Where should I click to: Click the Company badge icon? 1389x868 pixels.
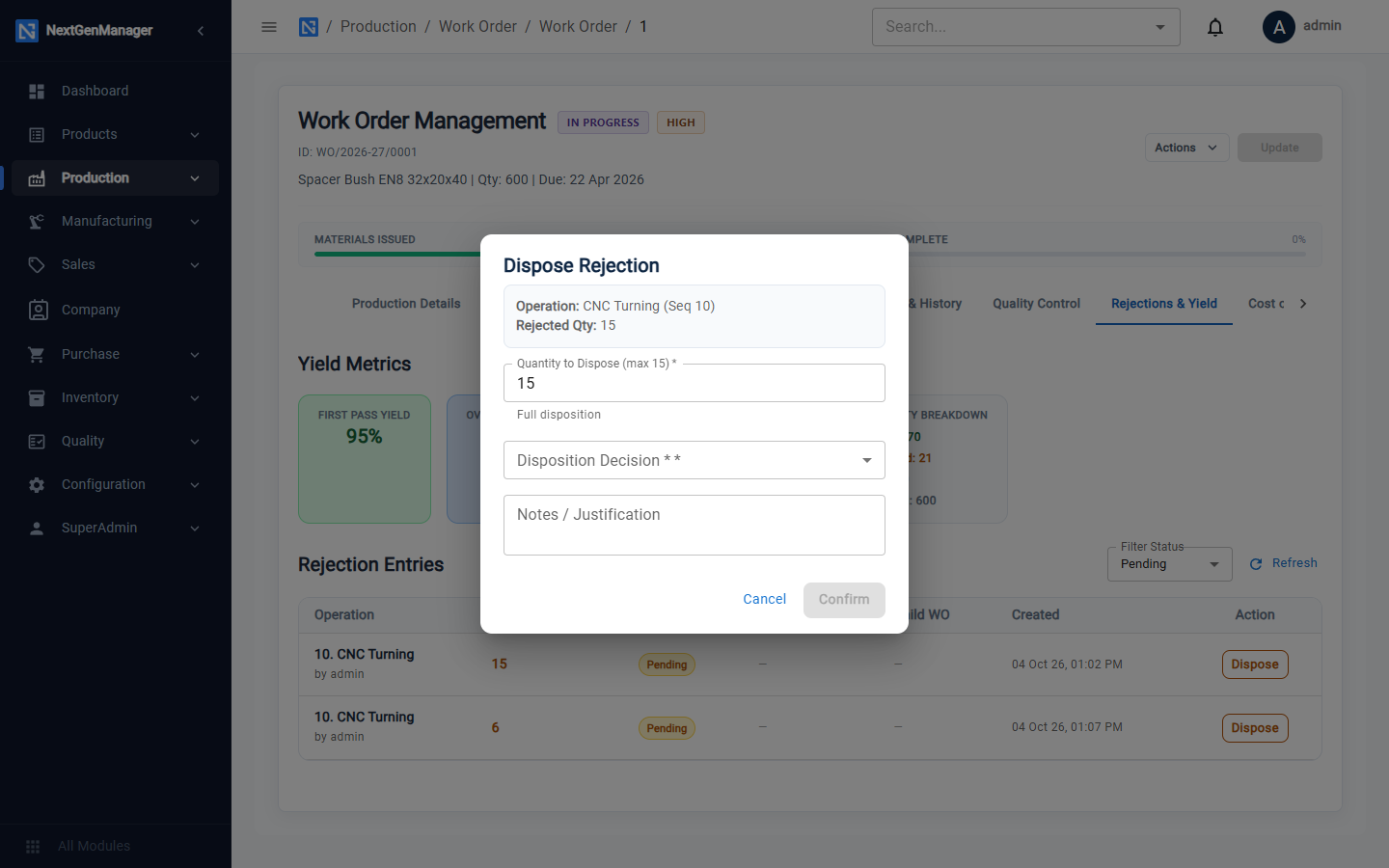(x=38, y=310)
